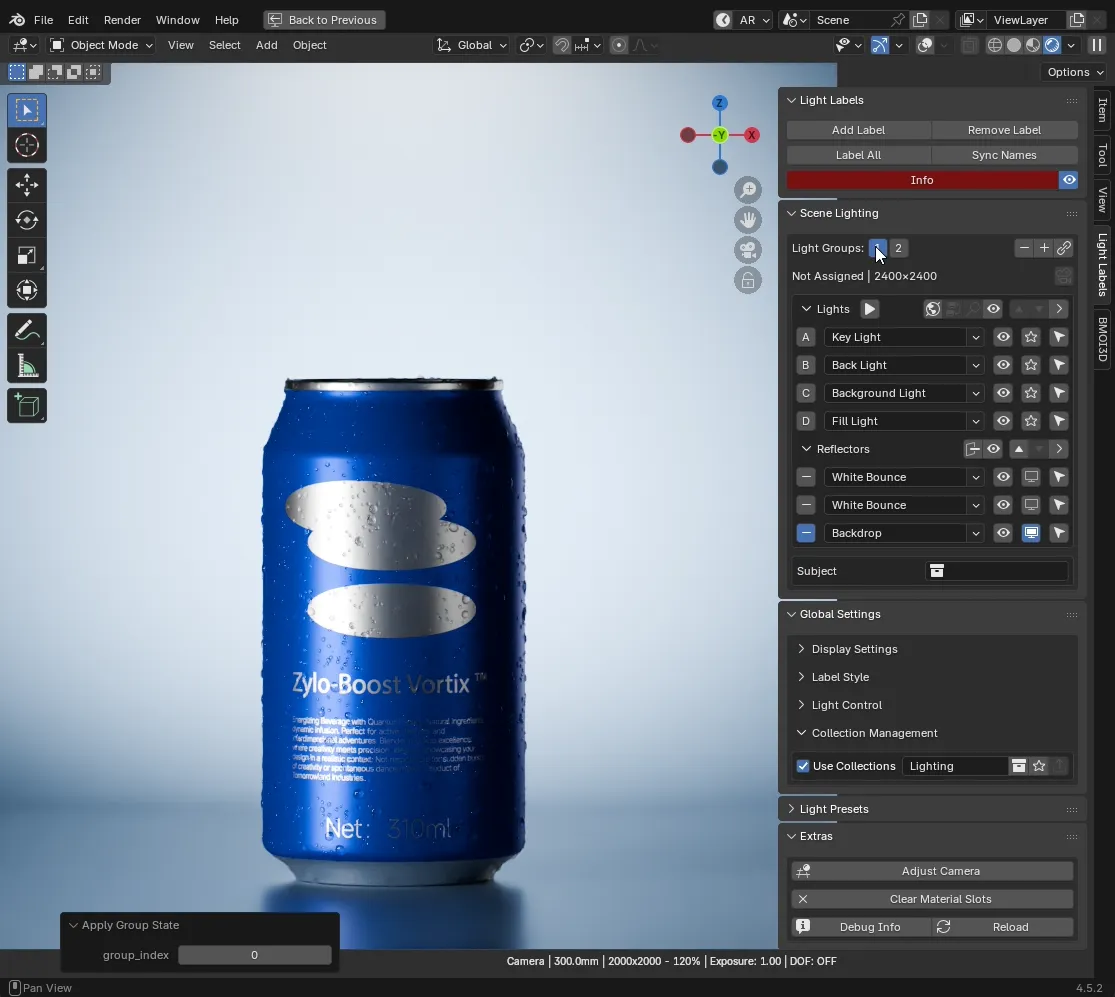Toggle the snapping magnet button
The height and width of the screenshot is (997, 1115).
click(562, 45)
